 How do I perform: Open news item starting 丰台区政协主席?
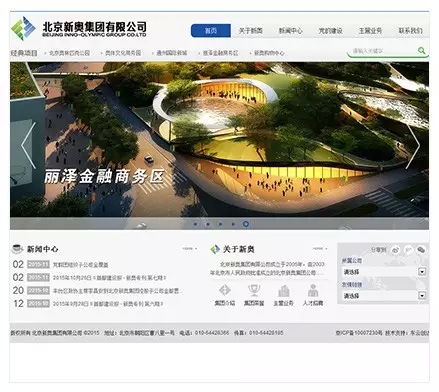(117, 291)
